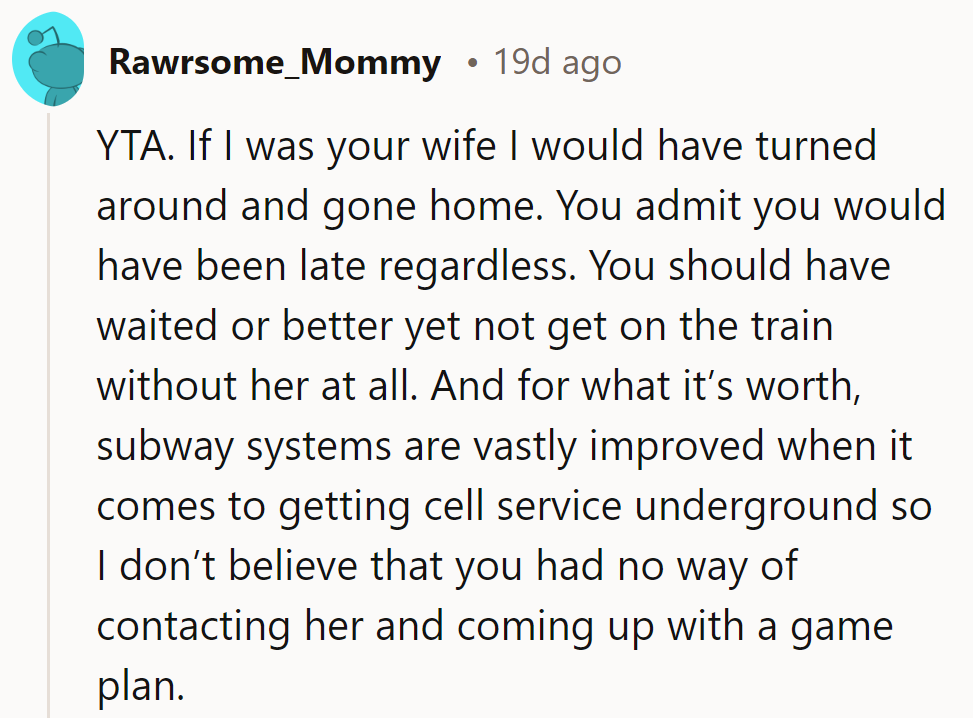The image size is (973, 718).
Task: Click the word YTA in the comment
Action: pos(135,148)
